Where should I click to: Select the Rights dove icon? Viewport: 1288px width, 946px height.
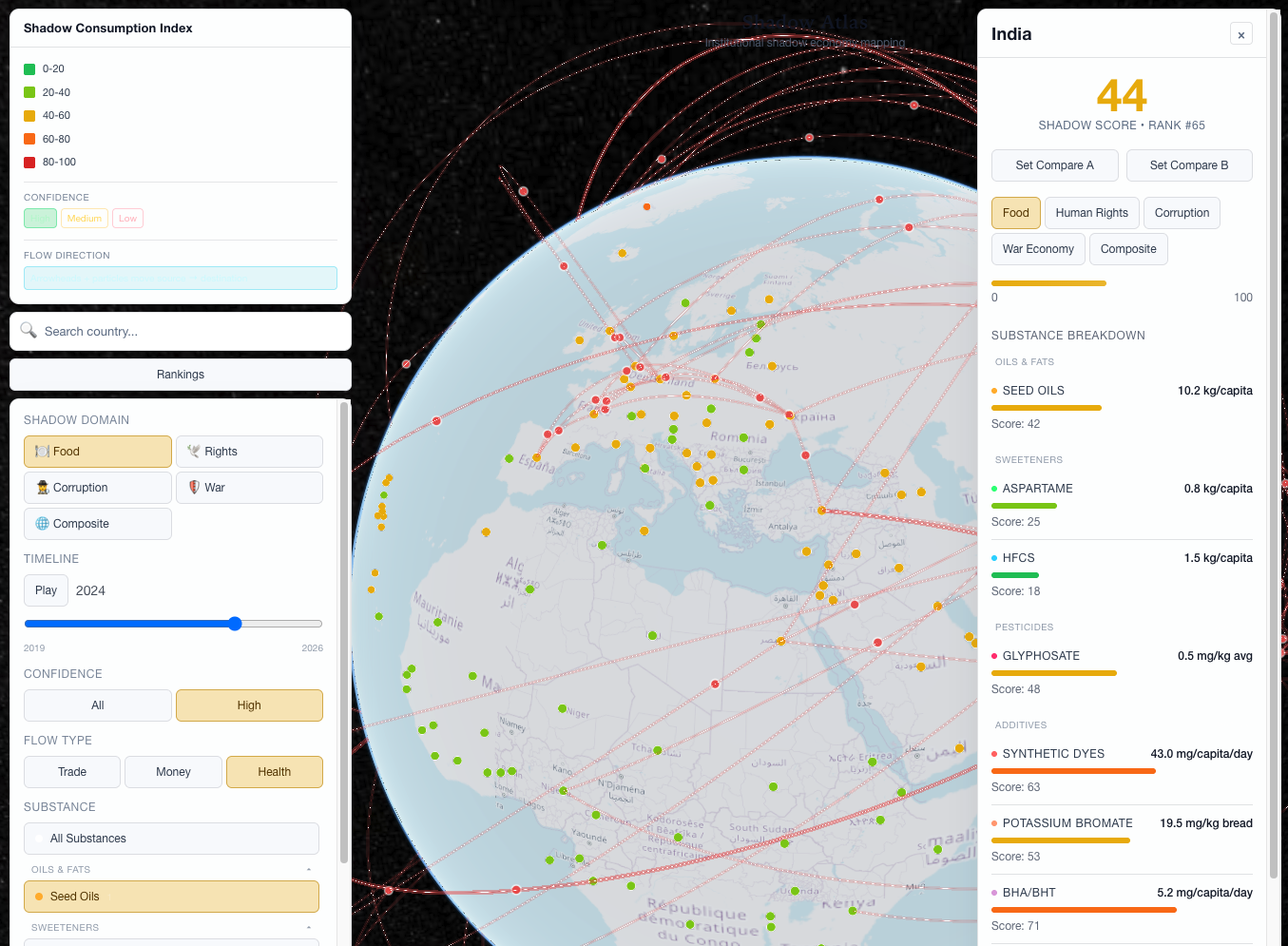pyautogui.click(x=194, y=452)
